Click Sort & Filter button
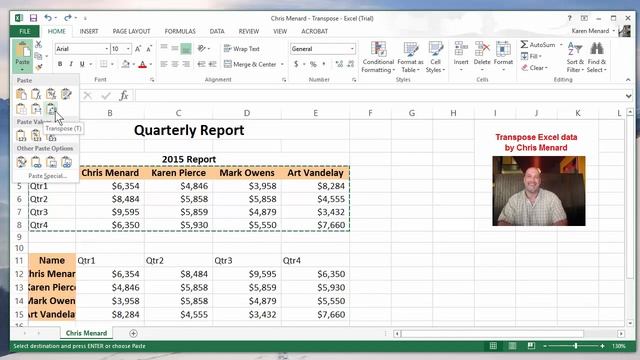This screenshot has height=360, width=640. pos(575,57)
